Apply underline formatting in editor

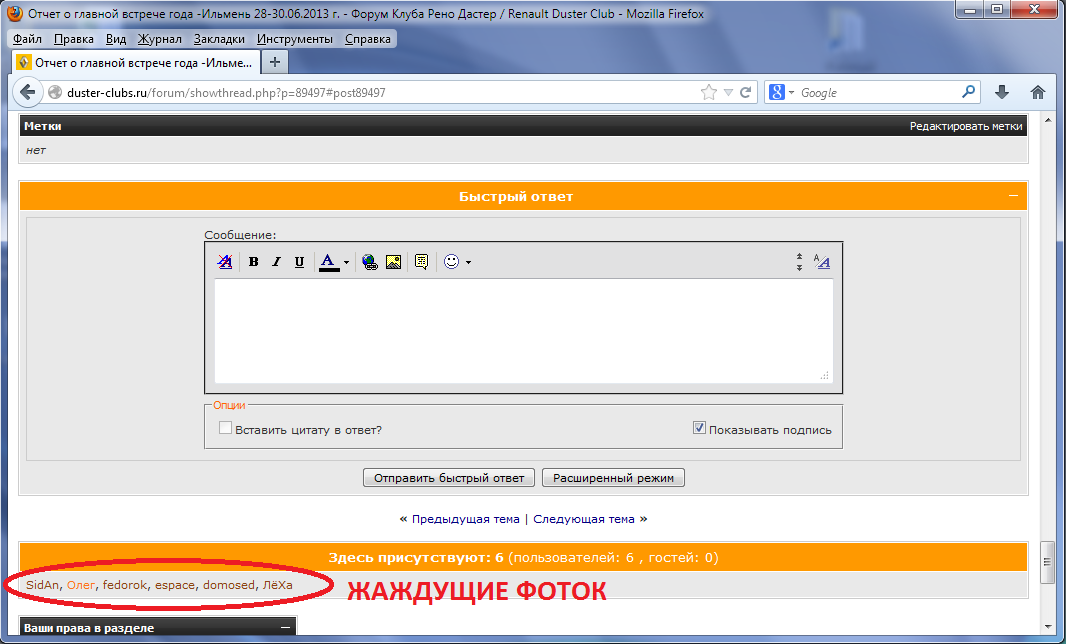coord(299,262)
